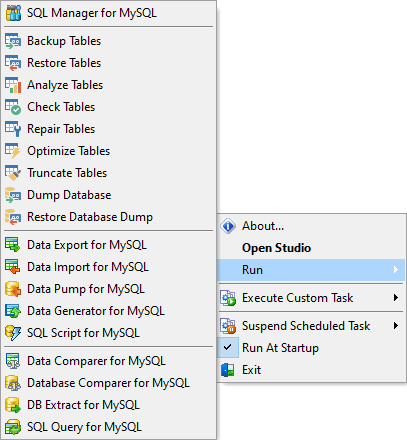Click the Database Comparer for MySQL icon
This screenshot has width=407, height=440.
[13, 383]
